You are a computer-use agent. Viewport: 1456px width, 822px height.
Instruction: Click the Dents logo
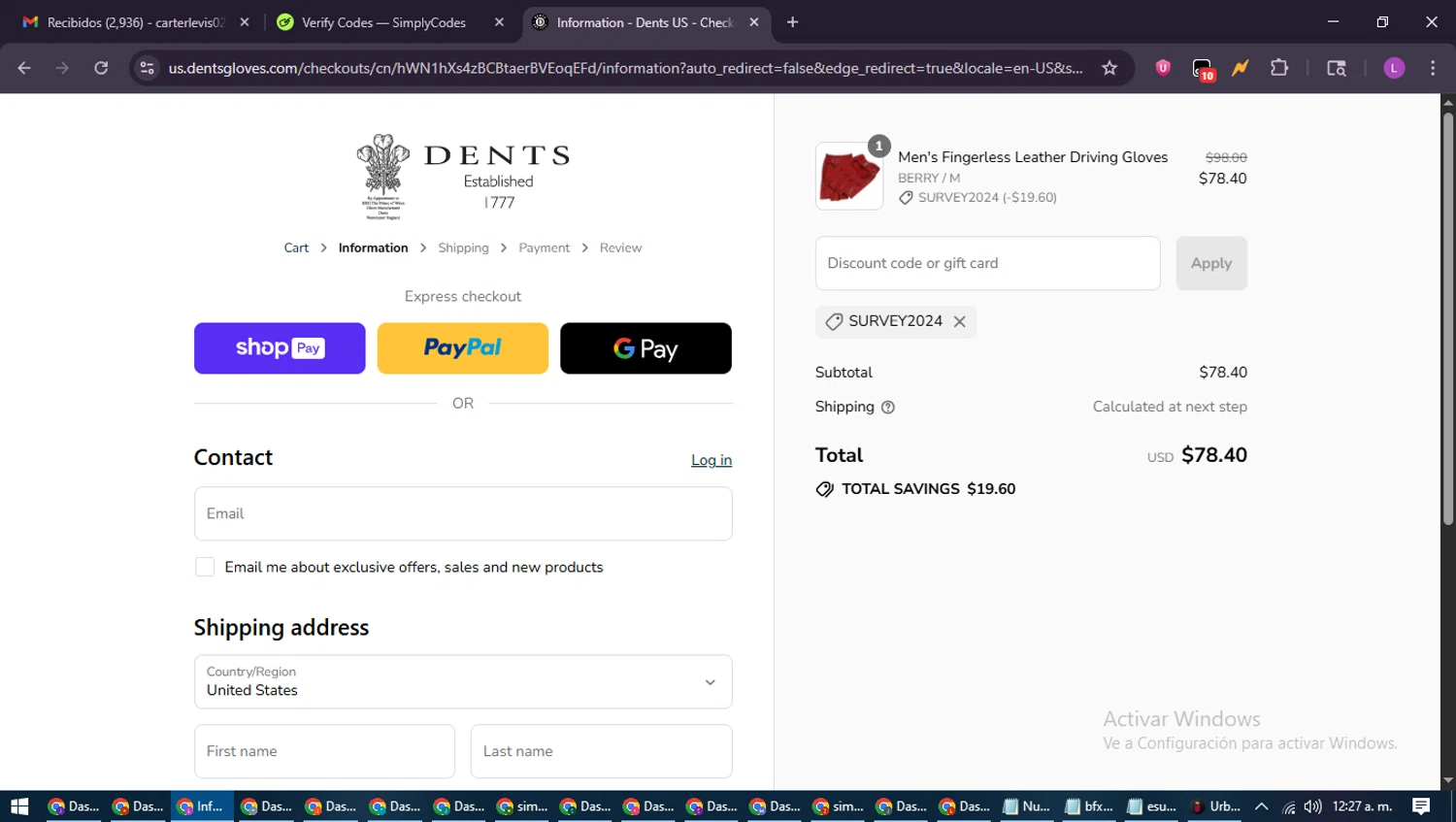[x=463, y=177]
